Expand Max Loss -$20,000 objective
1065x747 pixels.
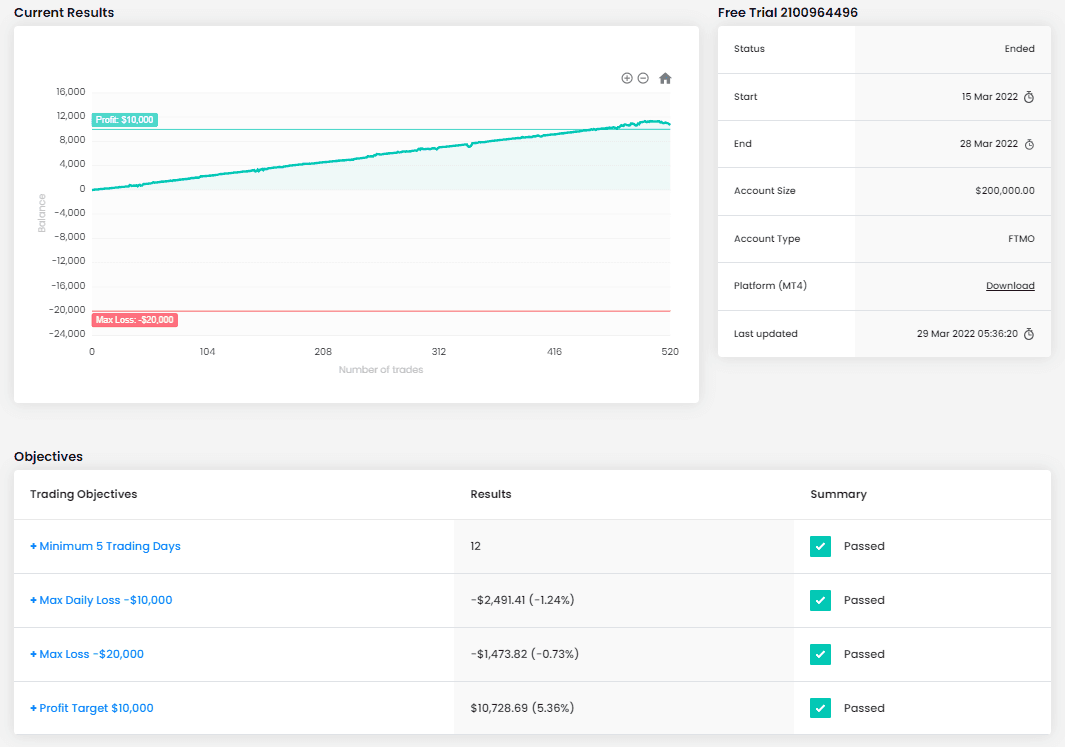87,654
